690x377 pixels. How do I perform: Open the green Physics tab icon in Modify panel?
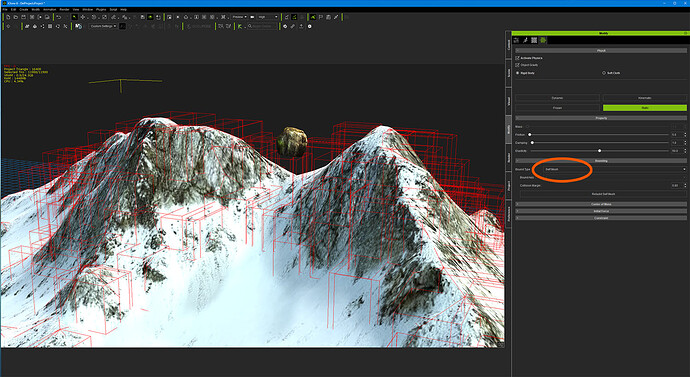(x=543, y=40)
